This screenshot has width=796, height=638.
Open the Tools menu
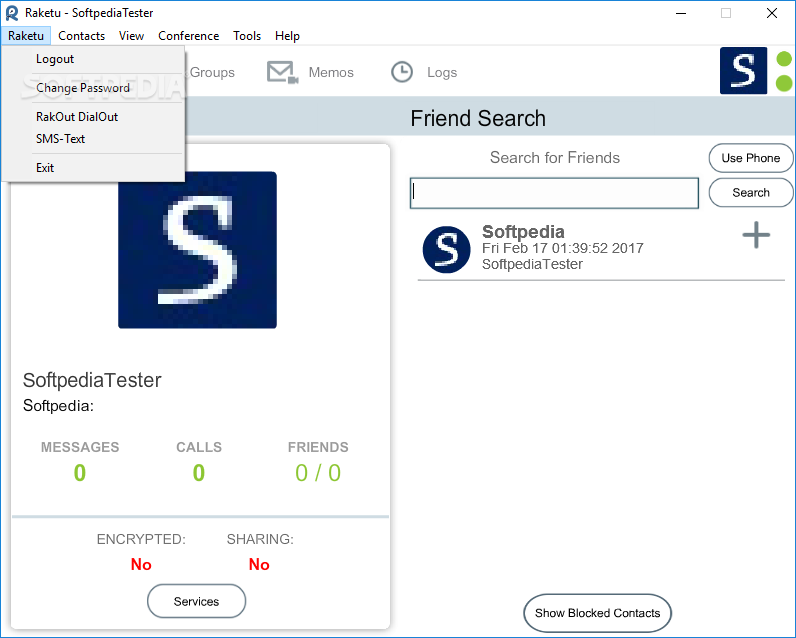[x=247, y=36]
